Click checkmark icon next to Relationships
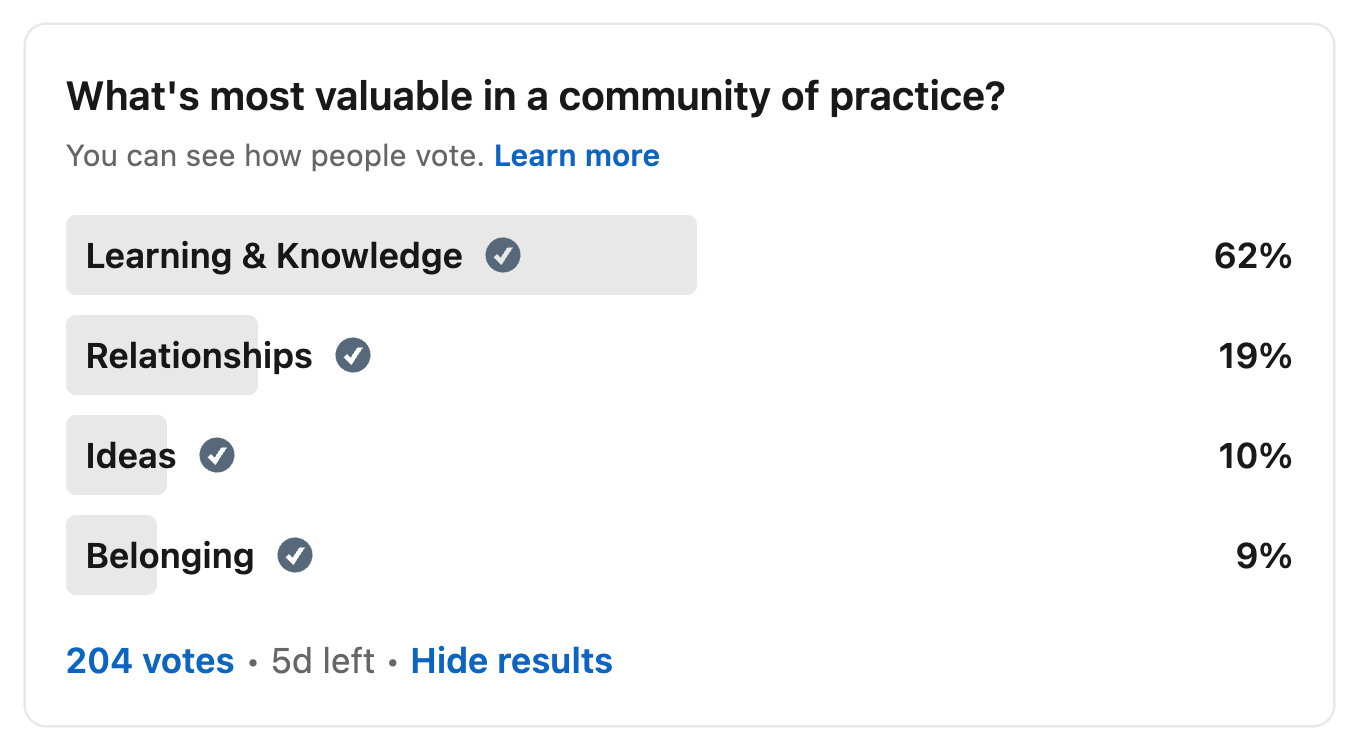 [353, 355]
